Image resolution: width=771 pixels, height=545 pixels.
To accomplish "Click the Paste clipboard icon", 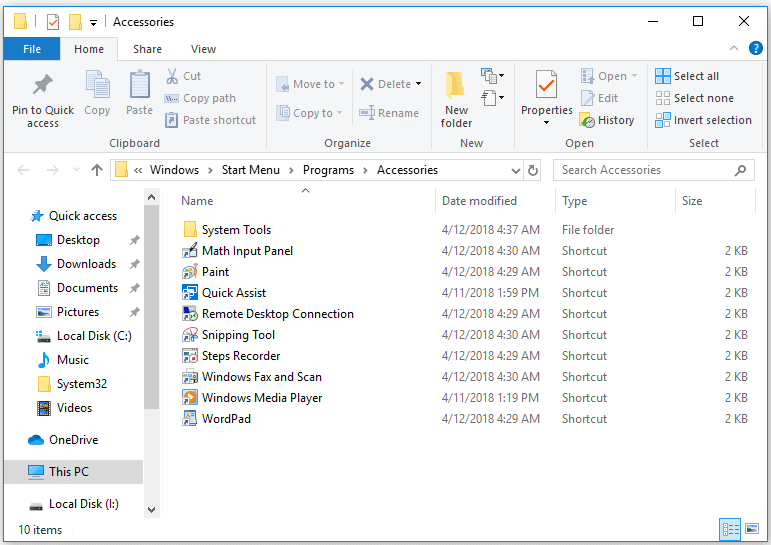I will click(140, 85).
